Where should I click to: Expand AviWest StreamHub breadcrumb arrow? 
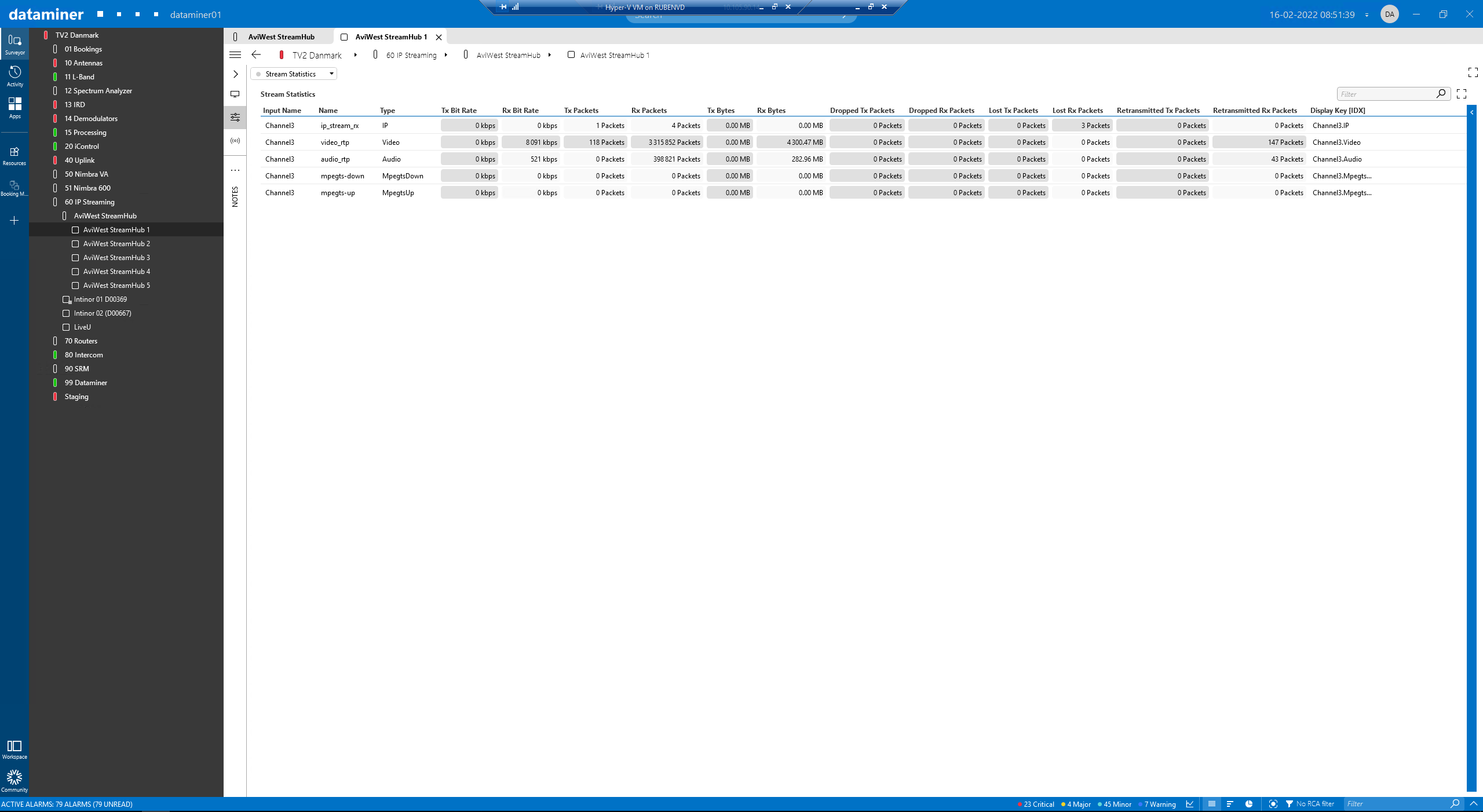(x=550, y=55)
